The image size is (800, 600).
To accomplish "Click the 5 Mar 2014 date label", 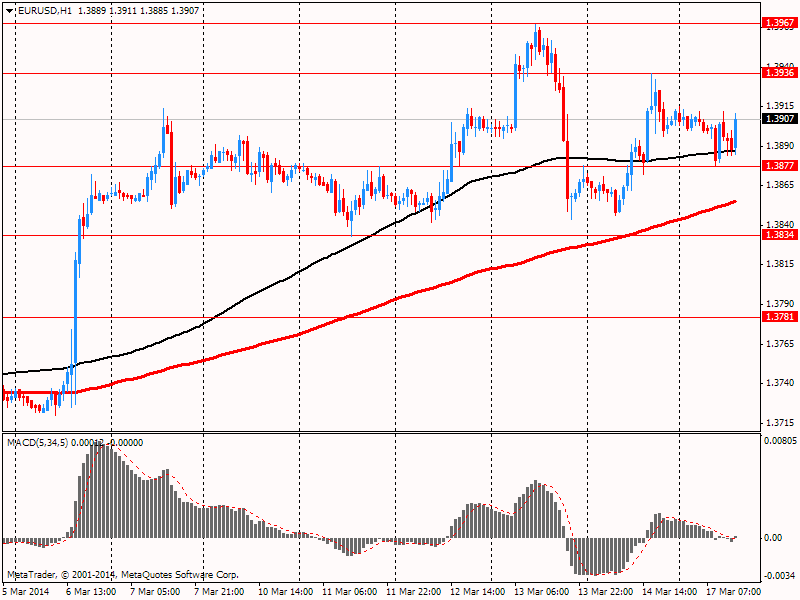I will click(x=26, y=591).
